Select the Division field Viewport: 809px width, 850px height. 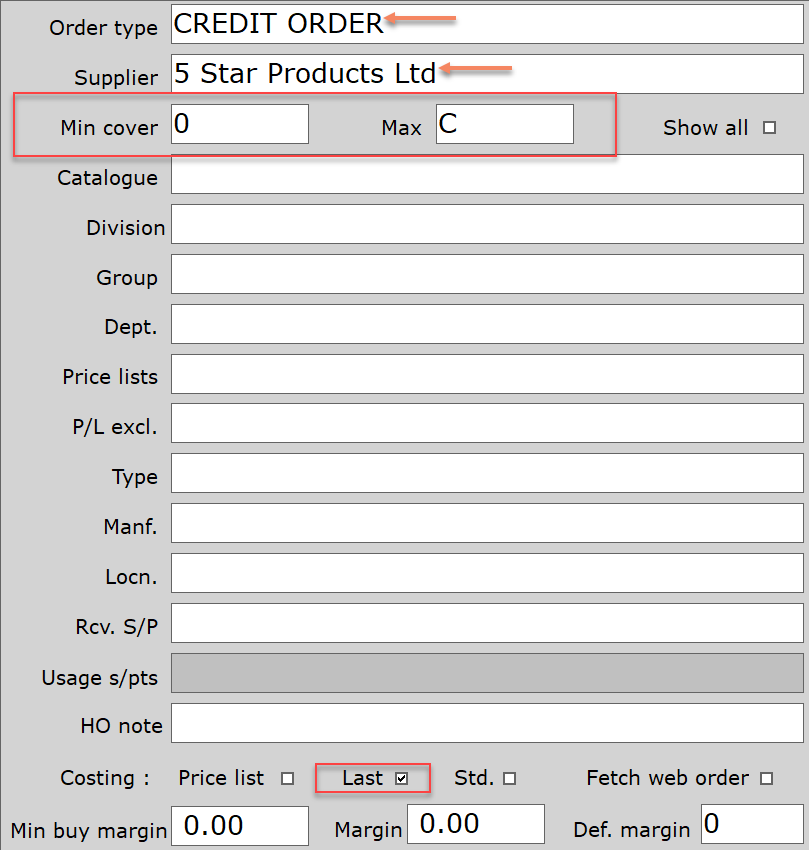(x=487, y=224)
